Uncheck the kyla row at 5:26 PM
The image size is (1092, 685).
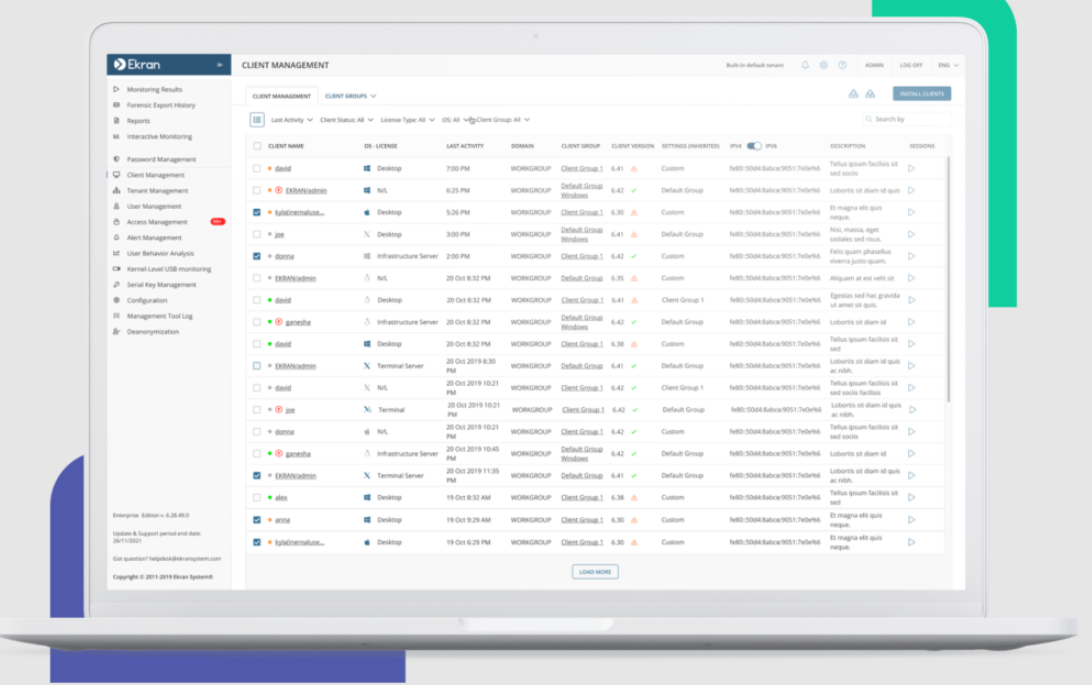point(257,212)
